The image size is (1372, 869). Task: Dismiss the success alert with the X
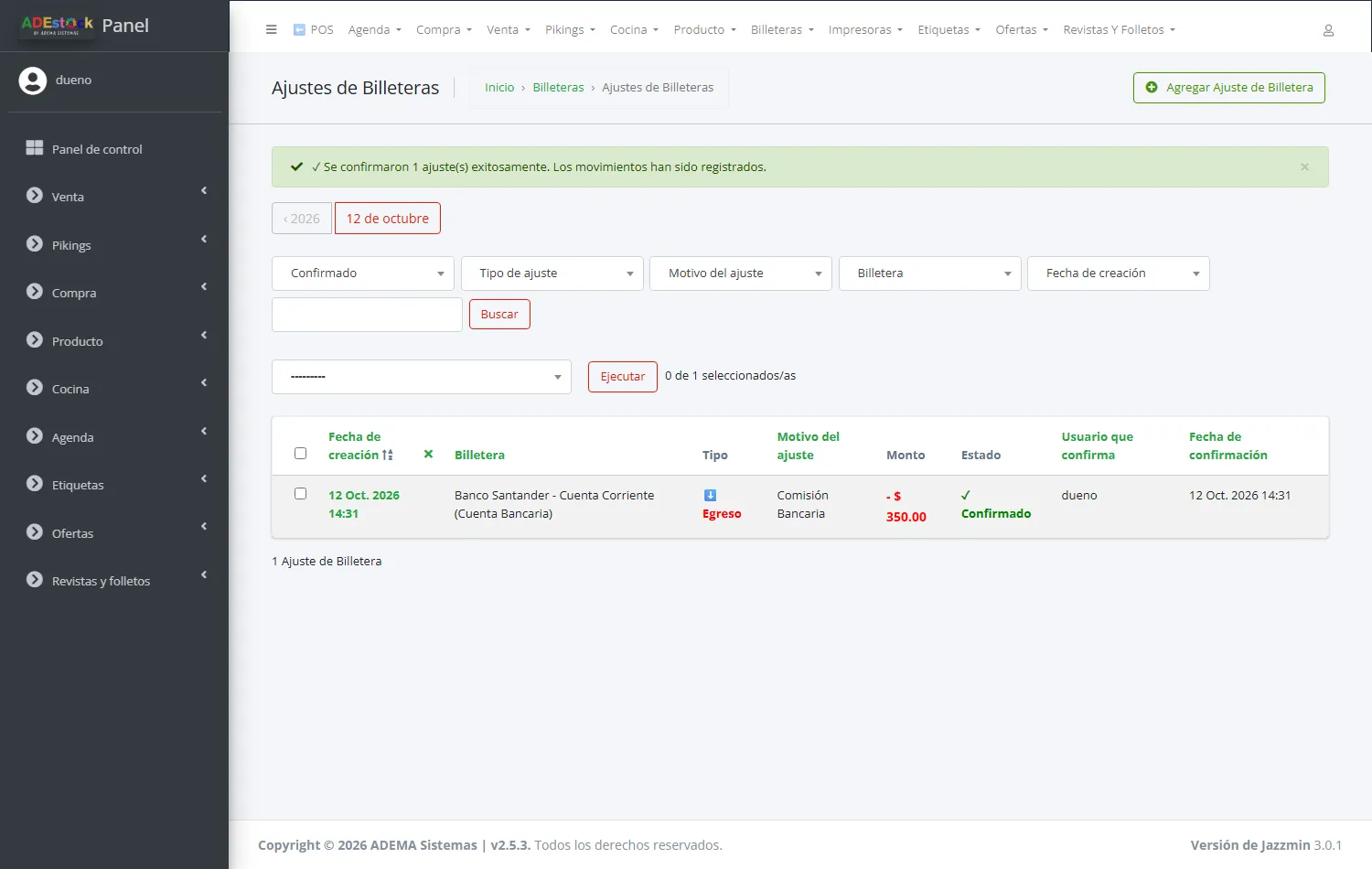(1304, 166)
